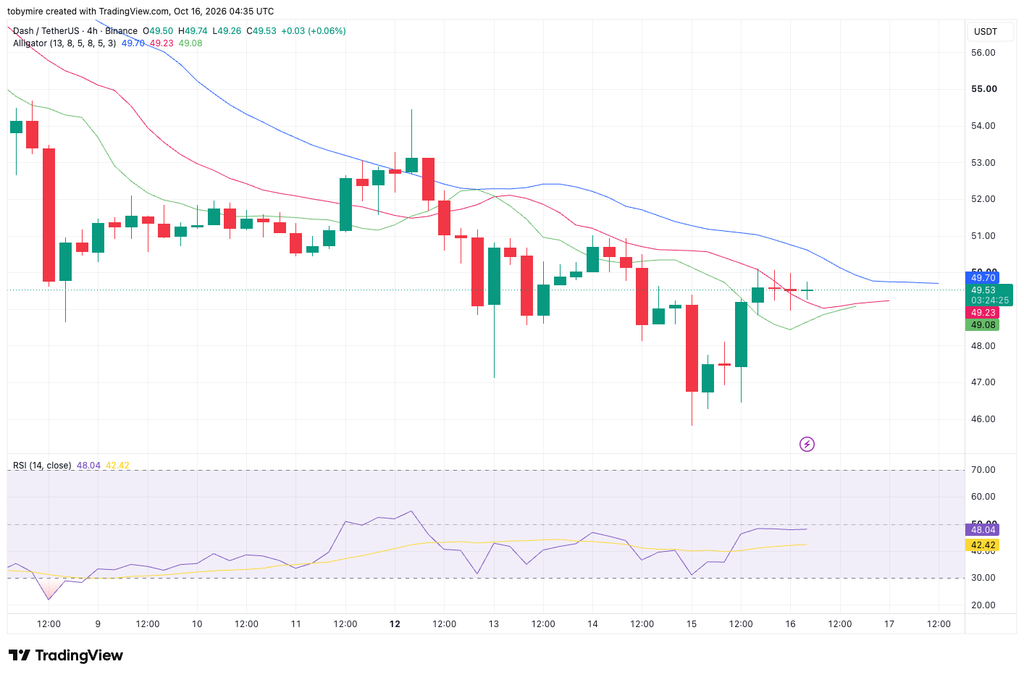Click date label 14 on the time axis
Viewport: 1024px width, 677px height.
pyautogui.click(x=592, y=624)
